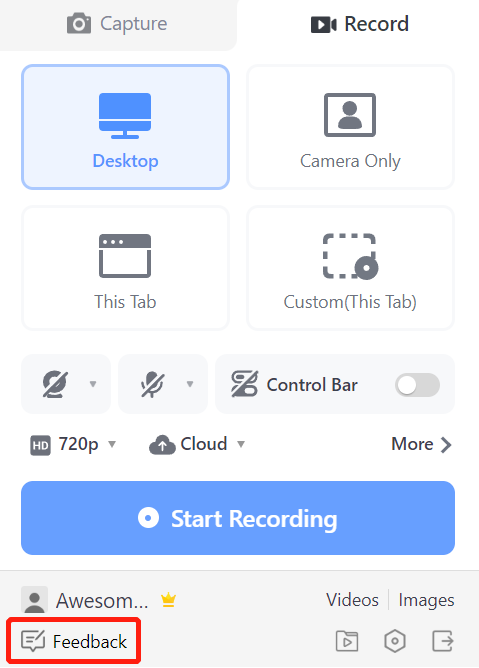Choose Camera Only recording option
The height and width of the screenshot is (668, 479).
[x=350, y=127]
